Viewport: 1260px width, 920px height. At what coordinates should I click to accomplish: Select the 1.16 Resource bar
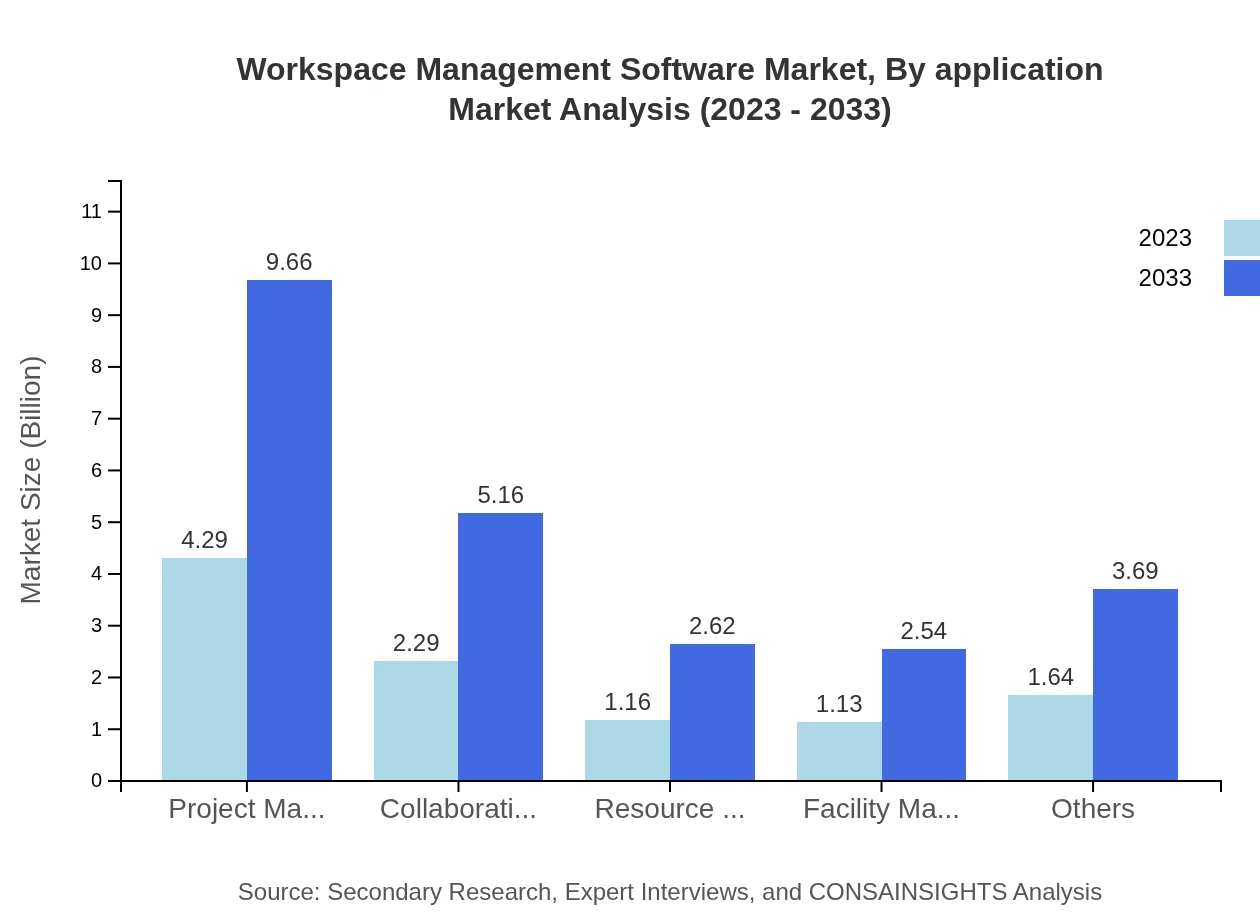click(627, 748)
